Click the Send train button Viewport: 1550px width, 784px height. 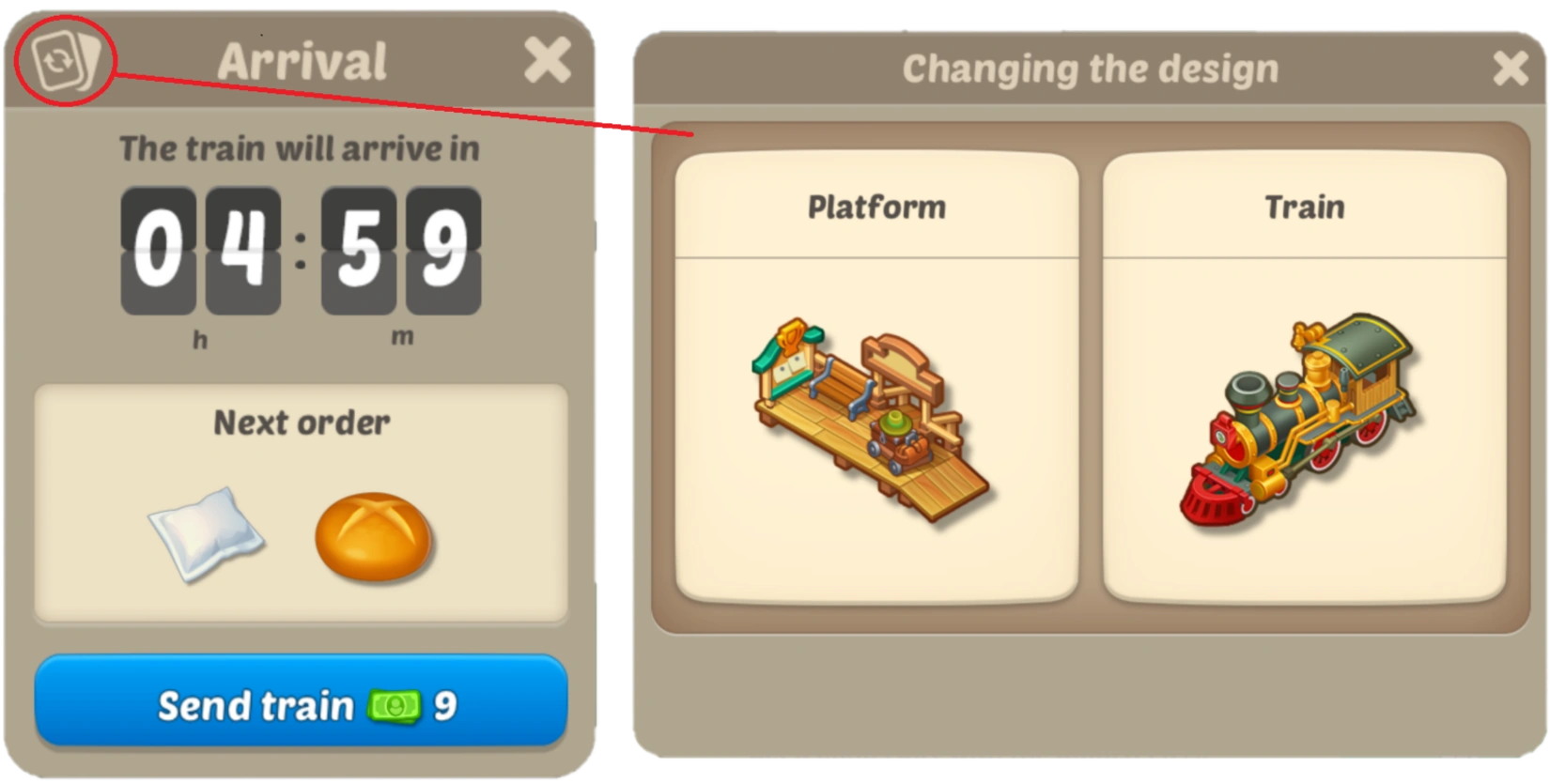[x=301, y=701]
